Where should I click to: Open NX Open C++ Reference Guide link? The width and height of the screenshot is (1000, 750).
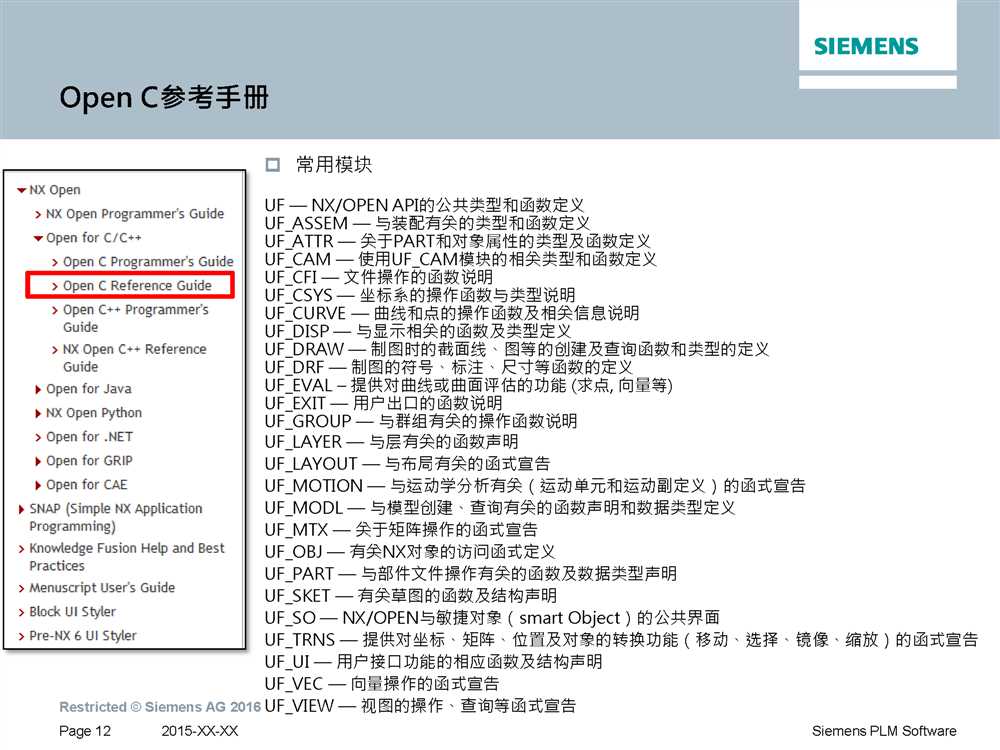coord(135,358)
